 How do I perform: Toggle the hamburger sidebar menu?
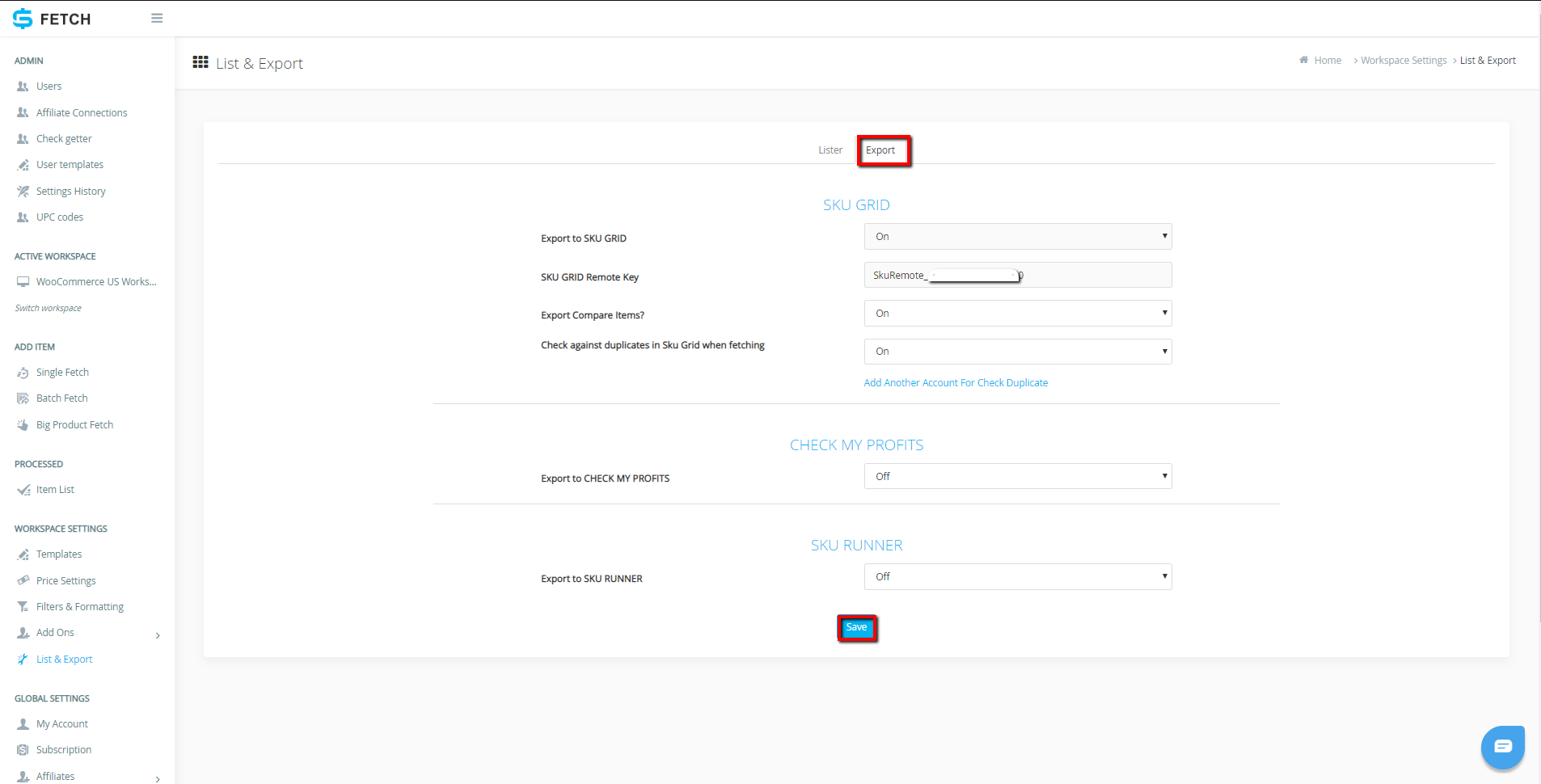pos(157,18)
